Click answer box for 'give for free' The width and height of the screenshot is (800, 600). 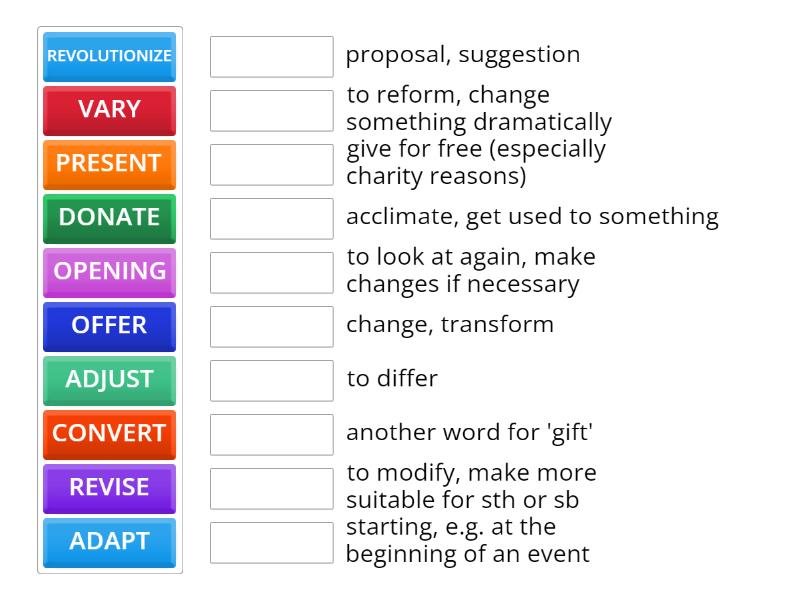click(271, 165)
